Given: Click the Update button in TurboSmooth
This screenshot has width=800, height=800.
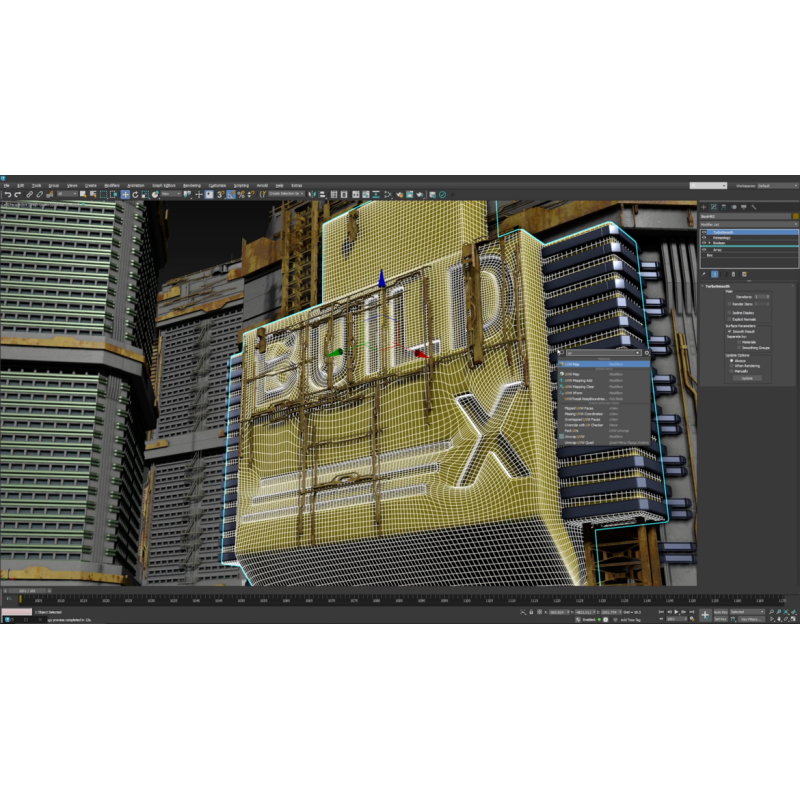Looking at the screenshot, I should pos(747,378).
